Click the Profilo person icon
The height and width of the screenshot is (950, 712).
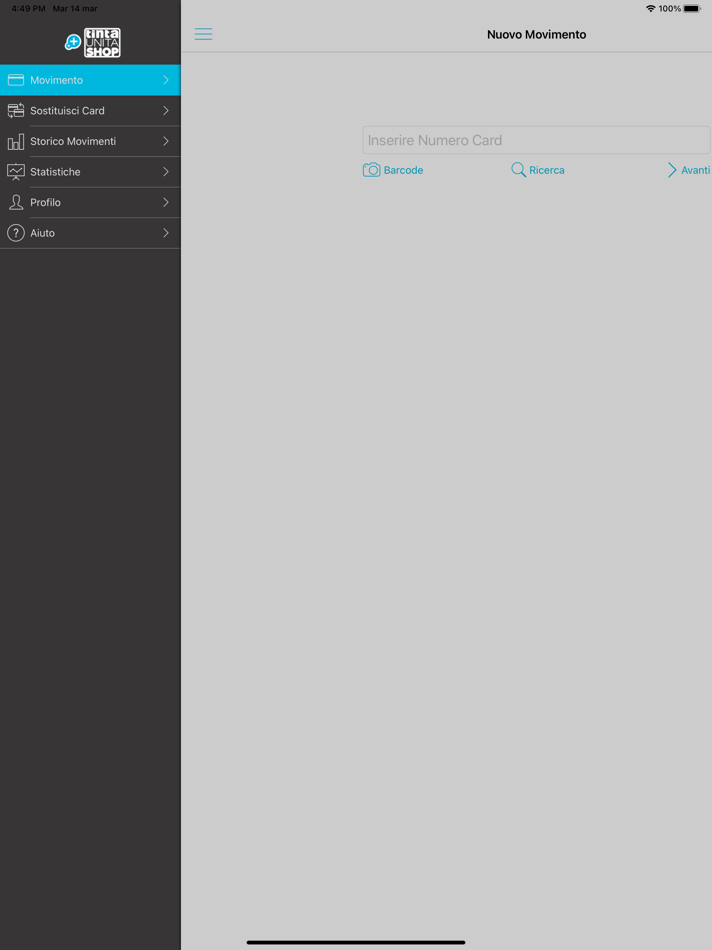coord(16,202)
